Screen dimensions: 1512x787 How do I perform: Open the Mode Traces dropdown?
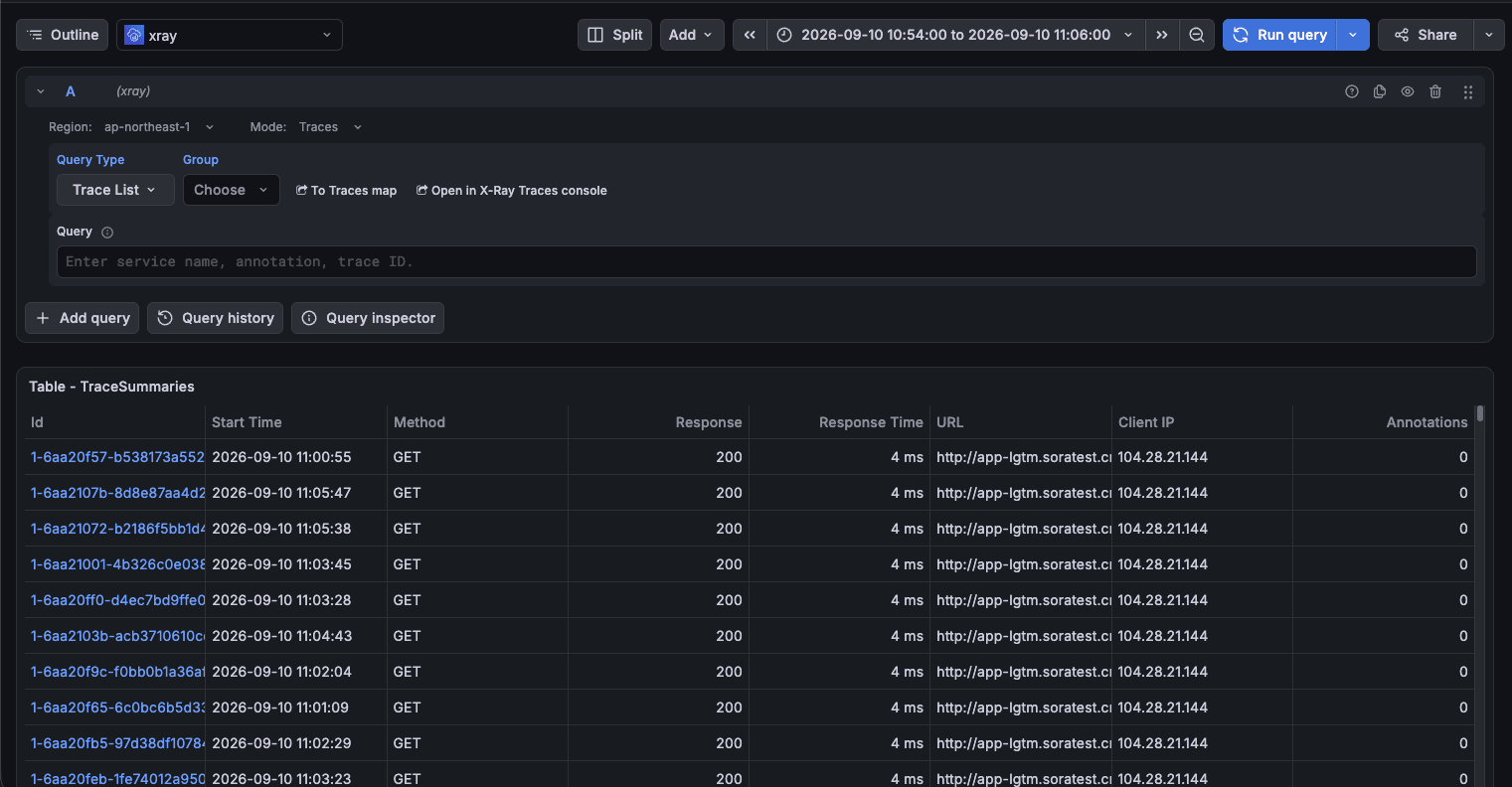pyautogui.click(x=330, y=127)
